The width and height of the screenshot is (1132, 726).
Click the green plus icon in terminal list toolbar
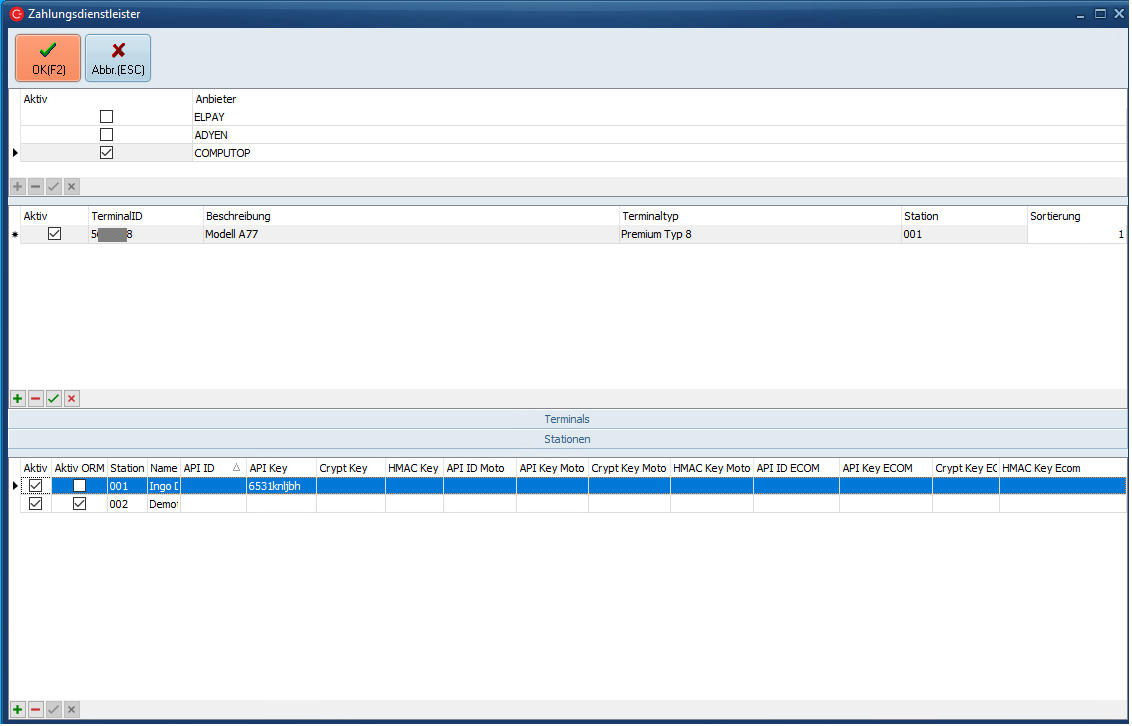(17, 398)
